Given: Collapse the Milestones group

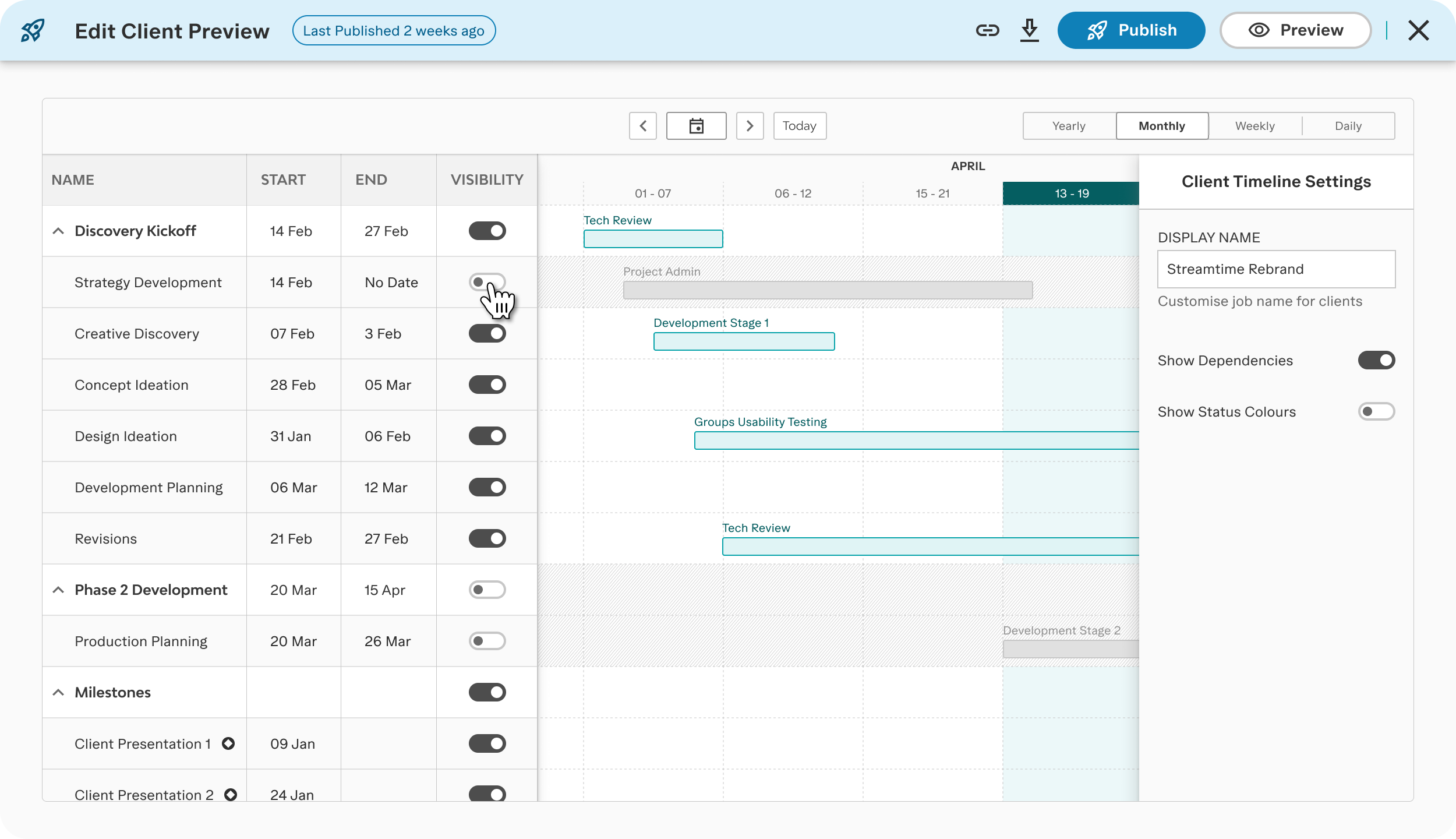Looking at the screenshot, I should tap(59, 692).
